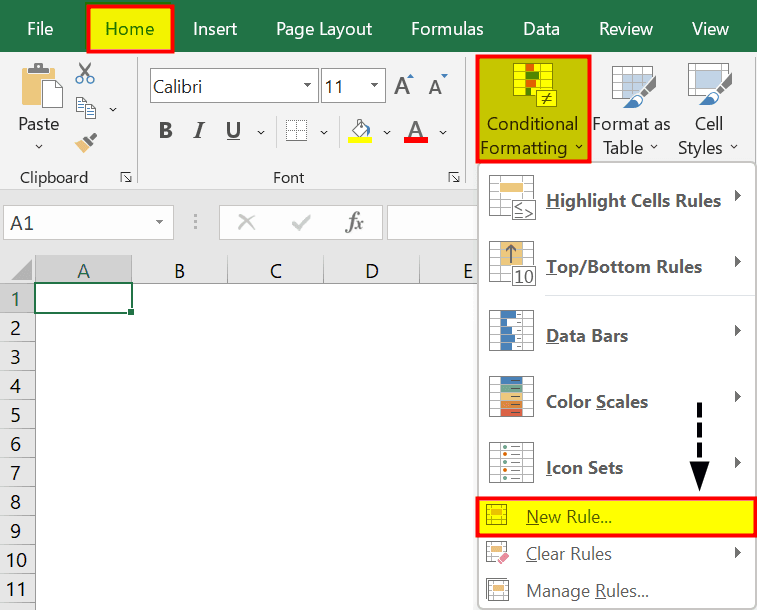Select column A header
The height and width of the screenshot is (610, 757).
tap(83, 270)
